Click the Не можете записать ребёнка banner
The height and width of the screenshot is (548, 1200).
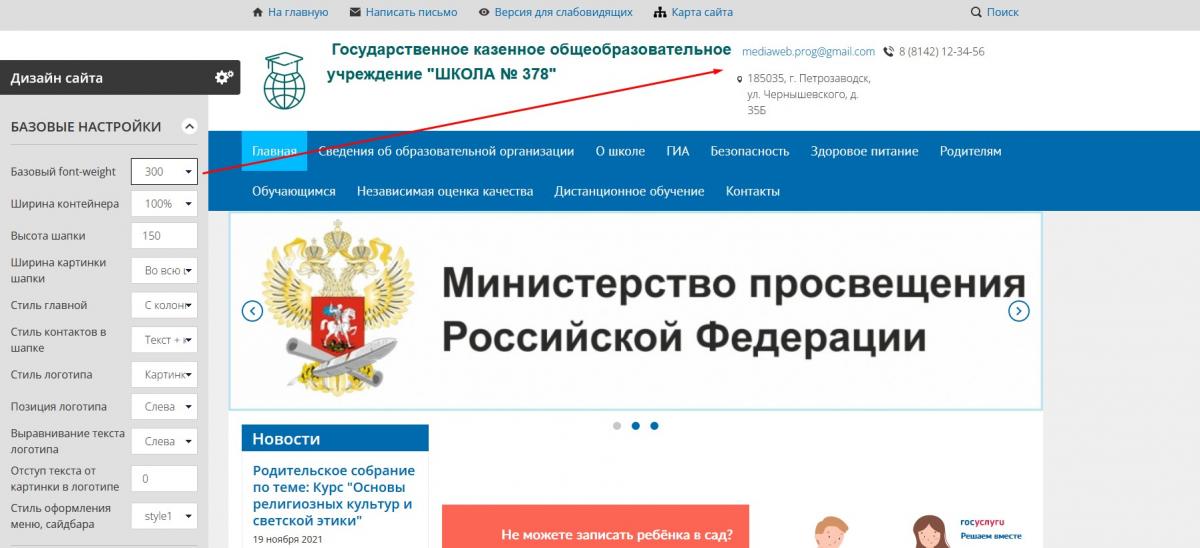pos(595,526)
